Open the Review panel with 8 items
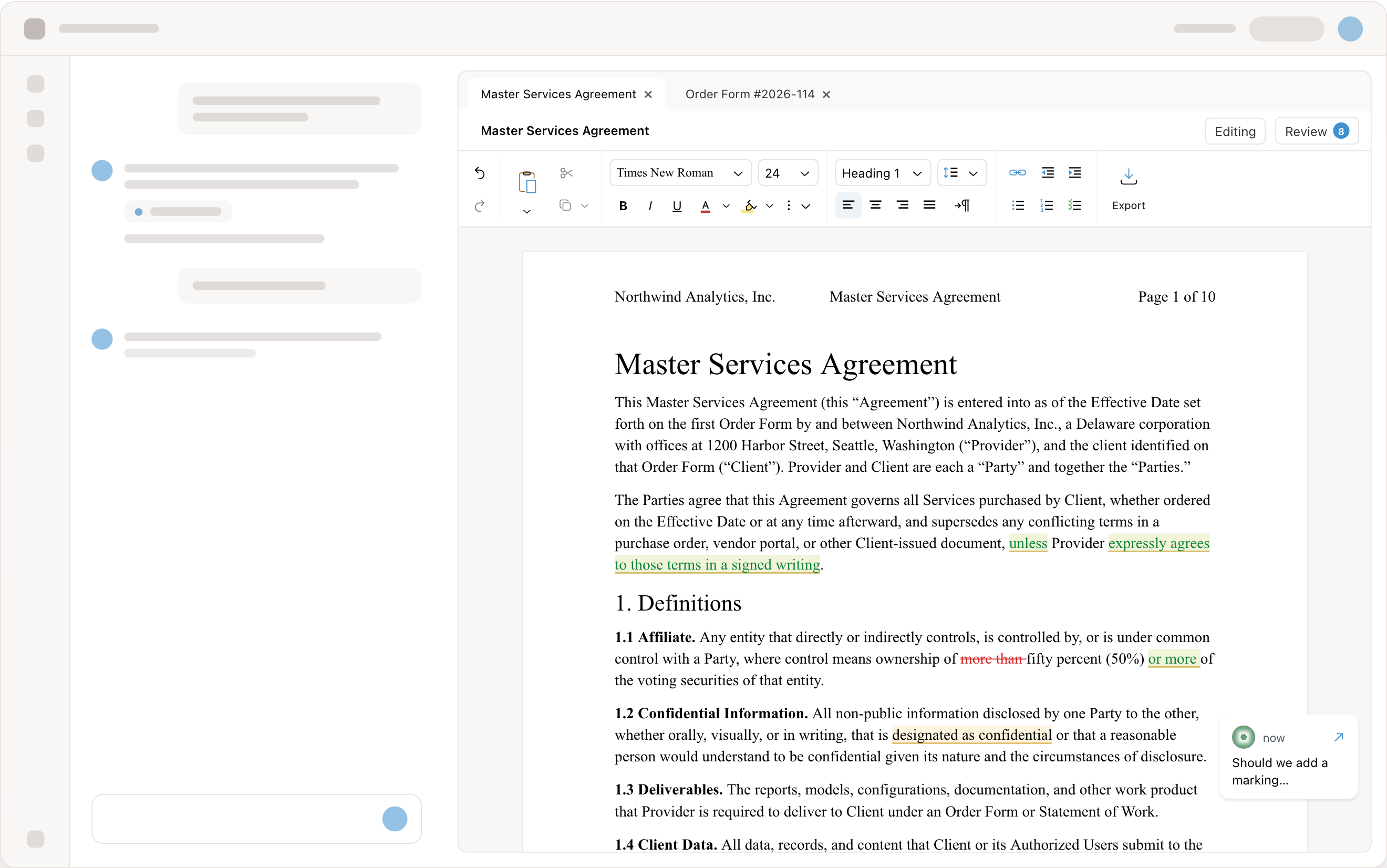 [1317, 131]
